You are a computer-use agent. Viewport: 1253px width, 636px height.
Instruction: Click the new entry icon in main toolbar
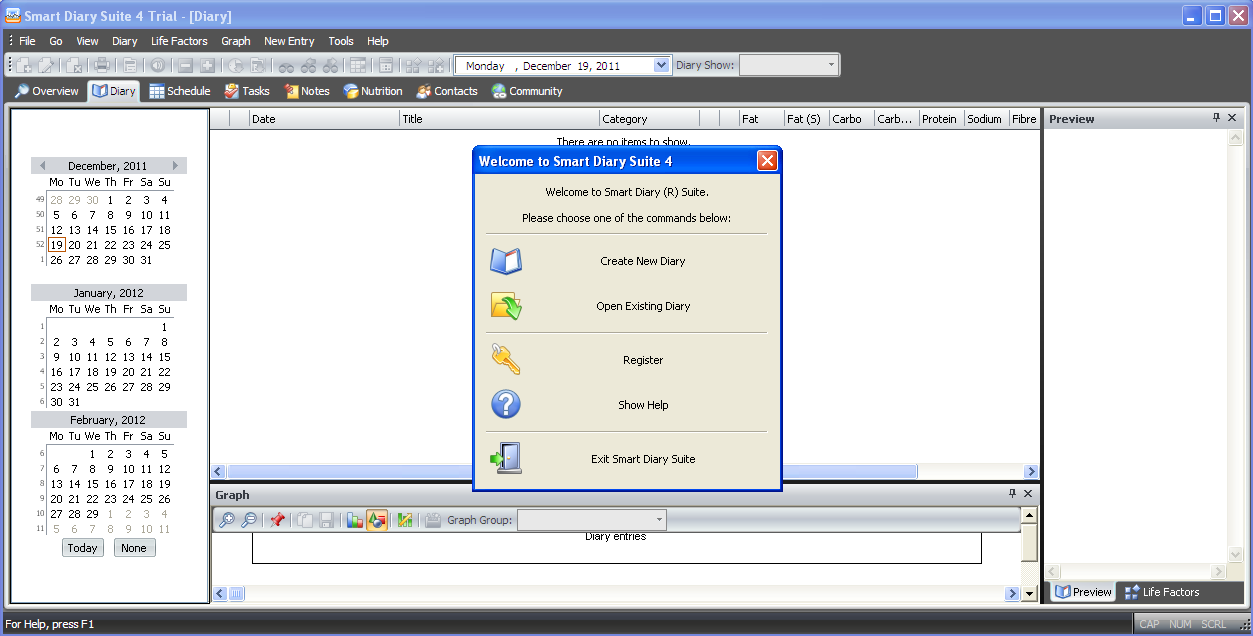23,66
